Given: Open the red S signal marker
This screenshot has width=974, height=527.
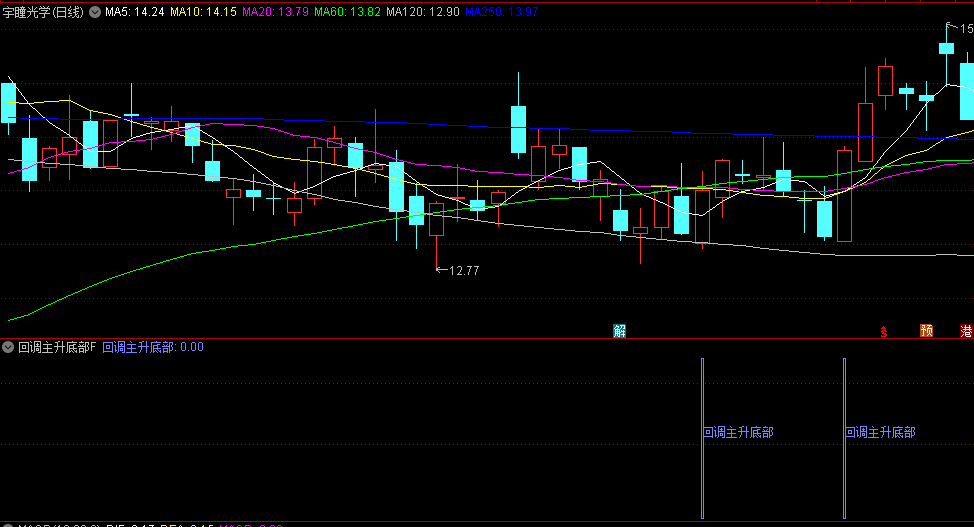Looking at the screenshot, I should coord(883,331).
